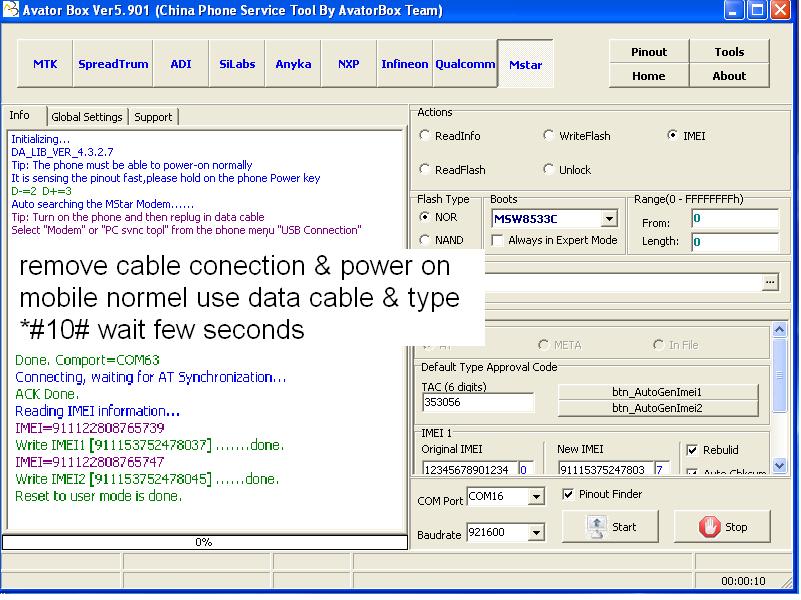801x600 pixels.
Task: Toggle the Pinout Finder checkbox
Action: pos(568,494)
